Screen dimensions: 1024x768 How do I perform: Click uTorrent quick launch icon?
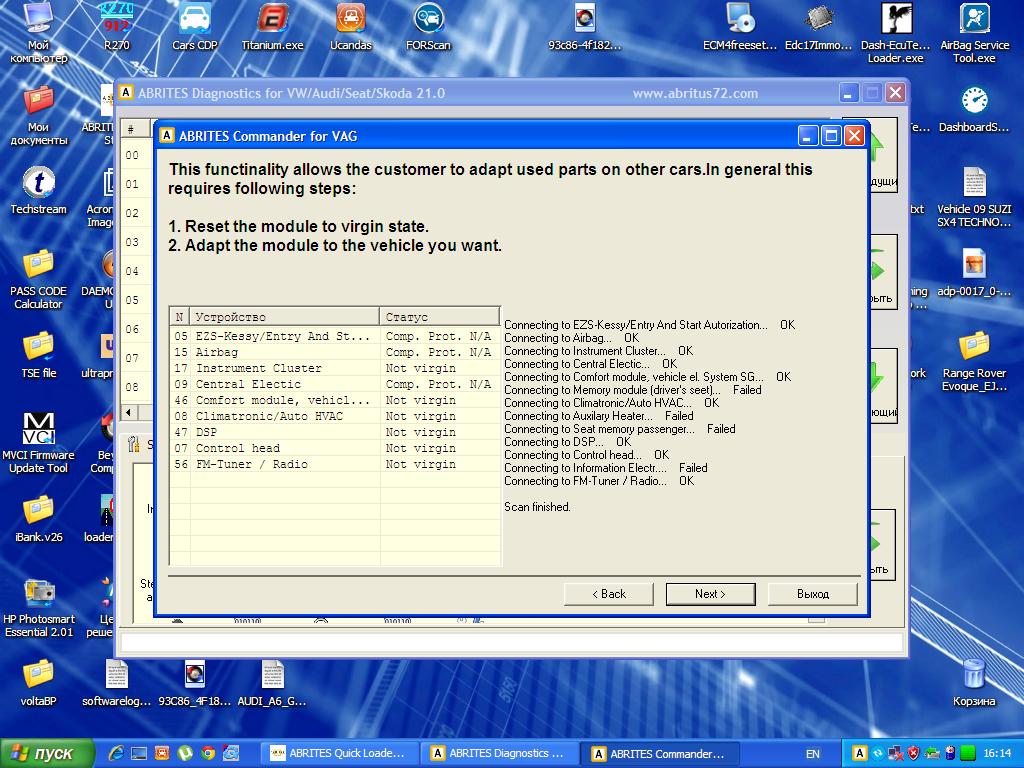185,753
